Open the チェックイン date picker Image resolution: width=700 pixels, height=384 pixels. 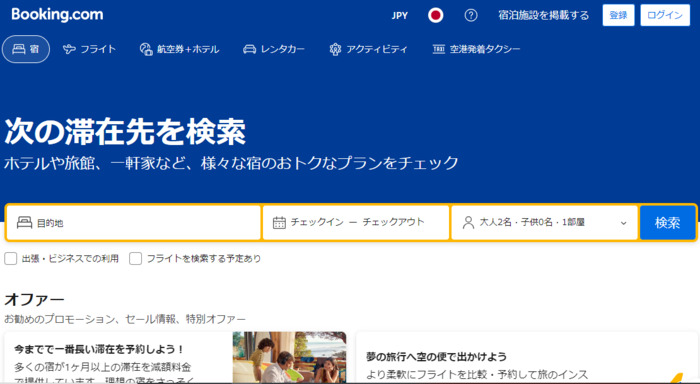317,222
